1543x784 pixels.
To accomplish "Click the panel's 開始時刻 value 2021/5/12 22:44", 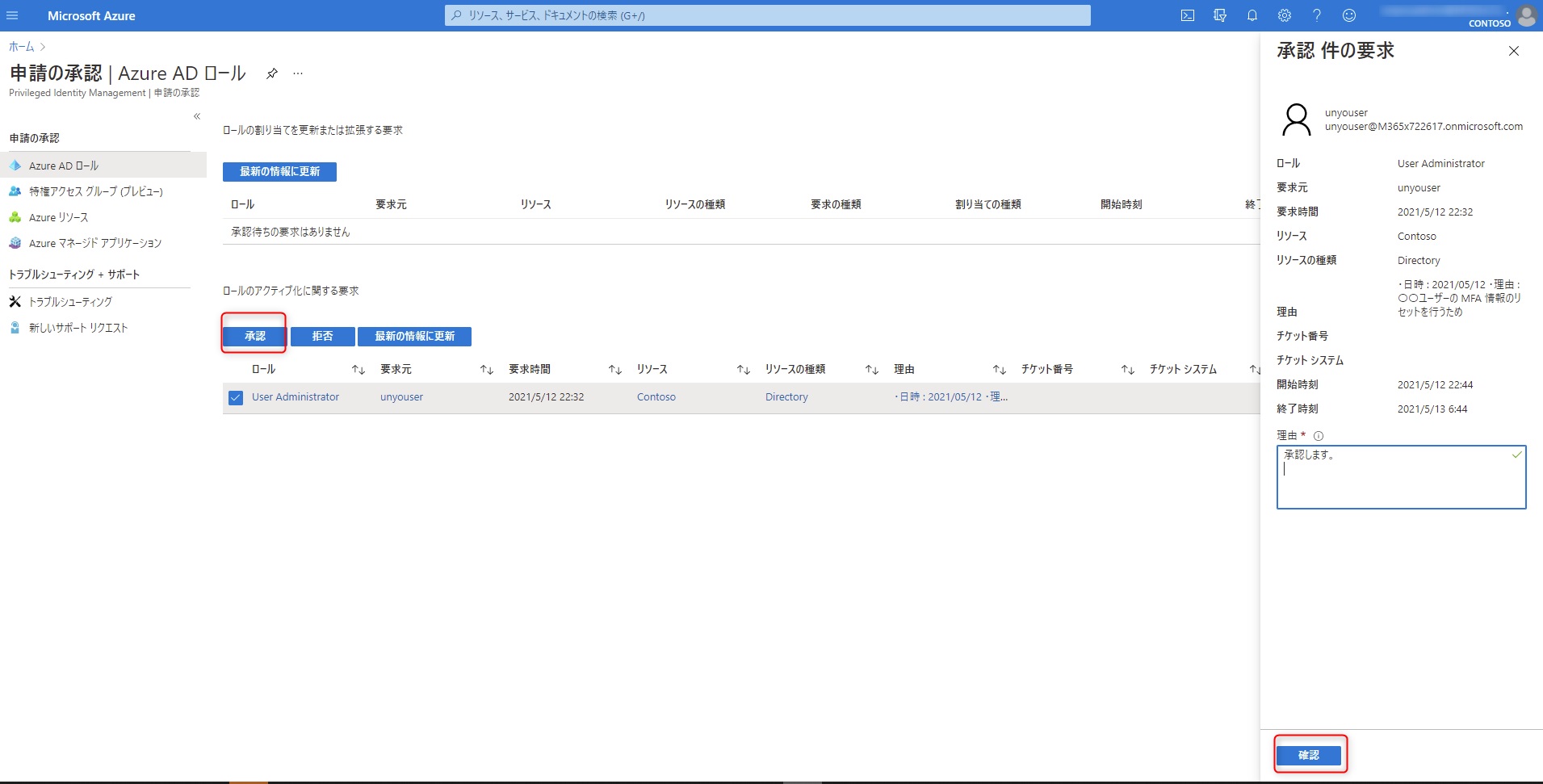I will coord(1435,385).
